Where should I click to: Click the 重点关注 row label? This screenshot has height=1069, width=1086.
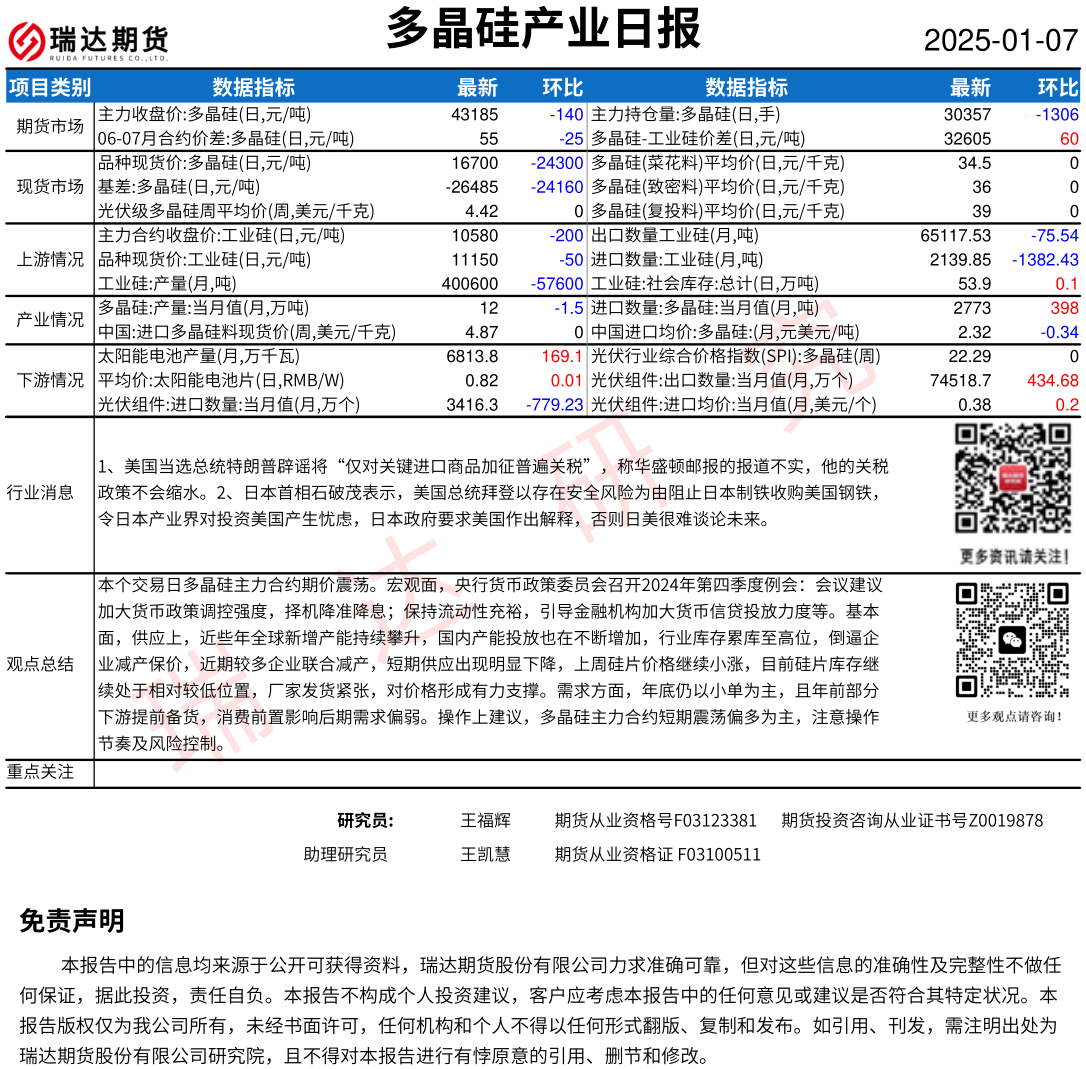(40, 771)
